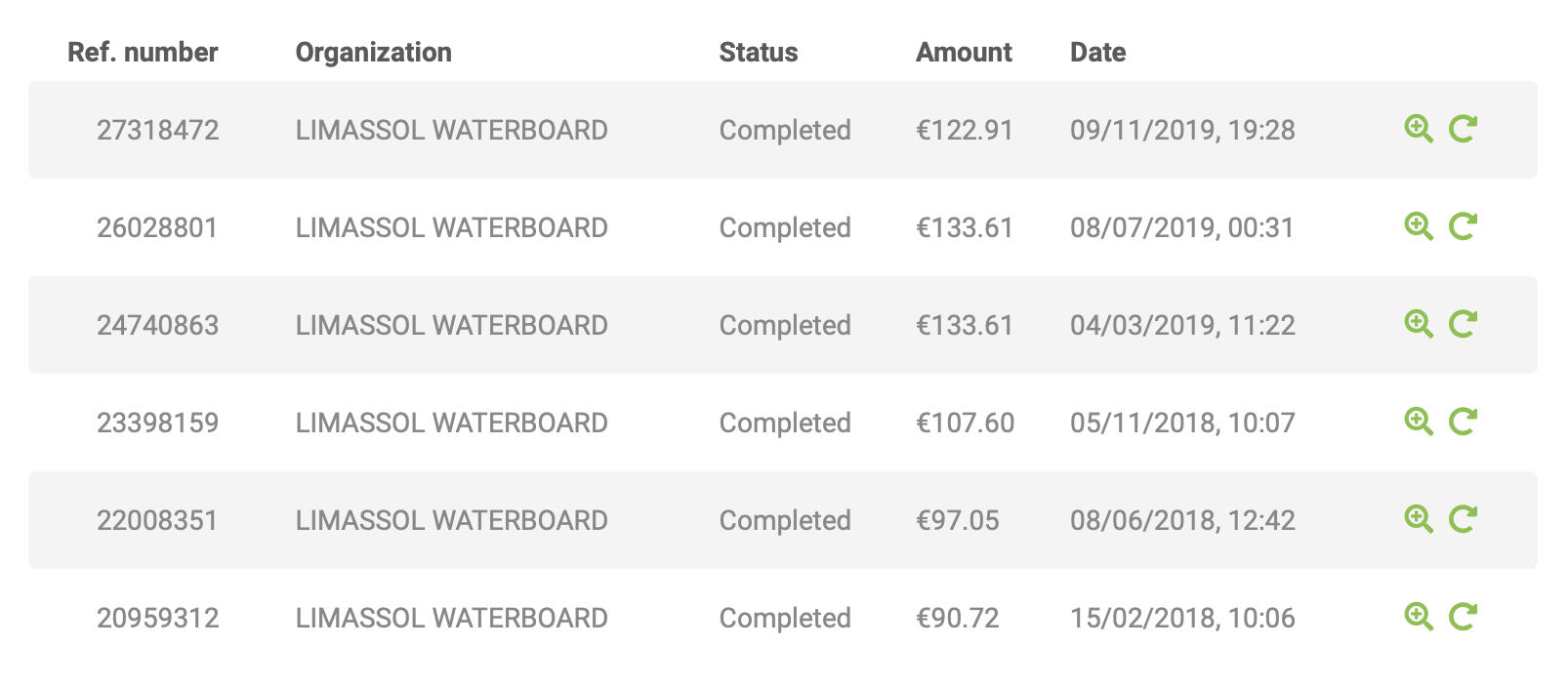1568x687 pixels.
Task: Select the row dated 08/07/2019, 00:31
Action: tap(783, 227)
